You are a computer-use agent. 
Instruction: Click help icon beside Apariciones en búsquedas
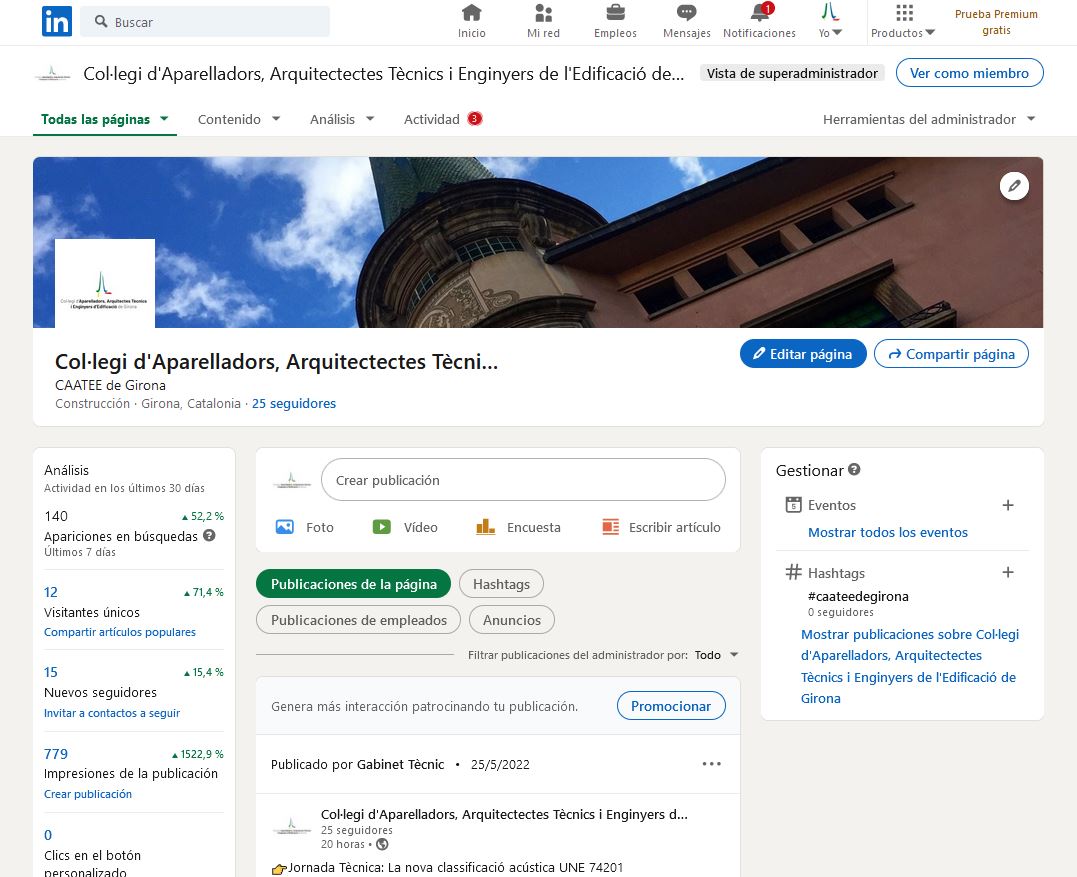209,535
